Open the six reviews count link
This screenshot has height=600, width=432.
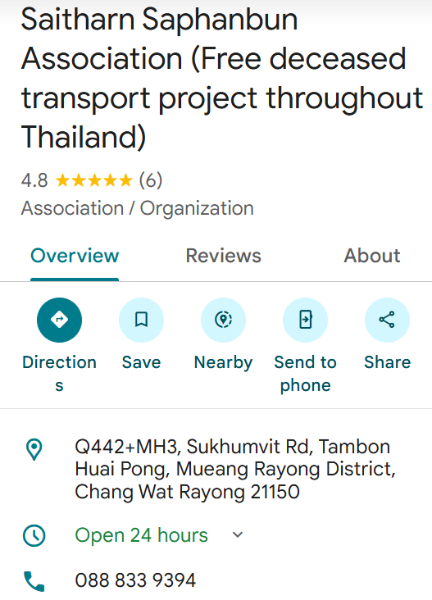[x=151, y=180]
